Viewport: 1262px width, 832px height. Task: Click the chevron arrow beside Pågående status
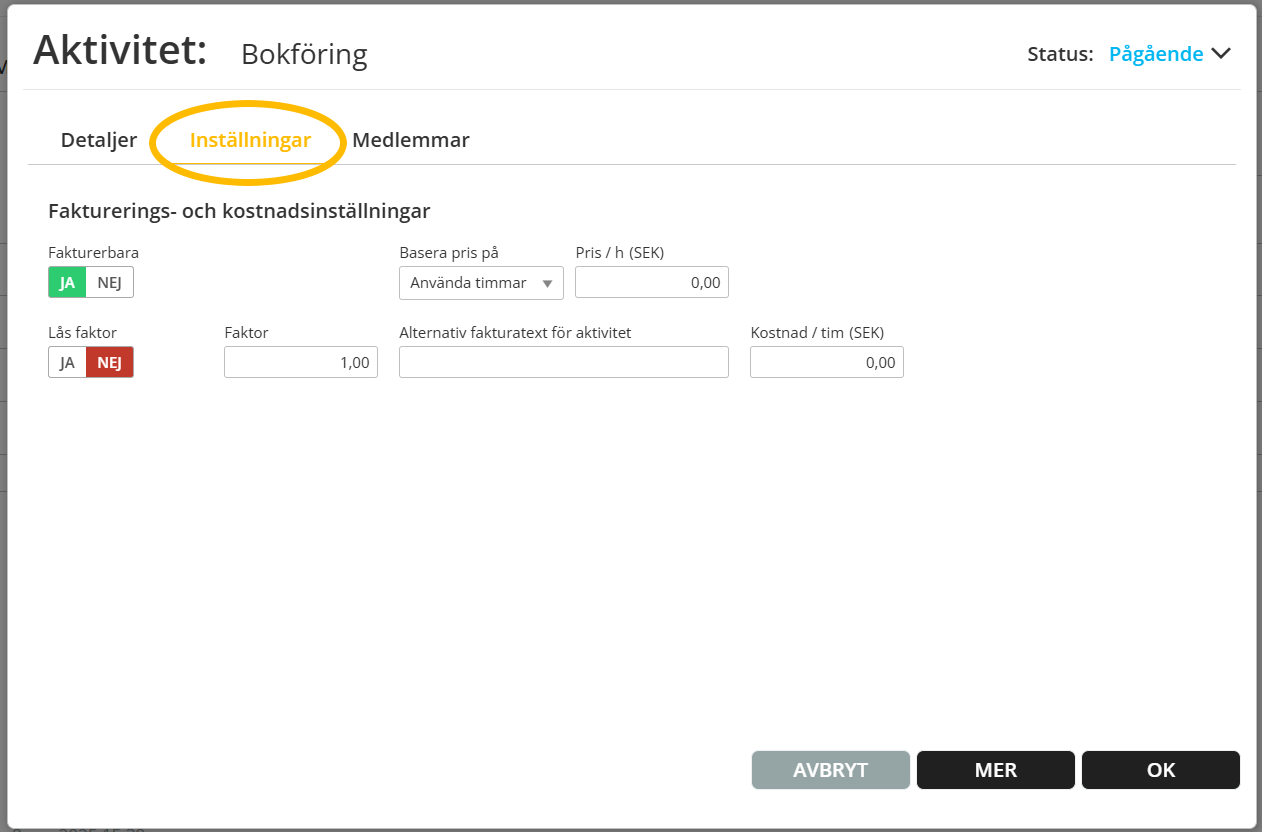click(1221, 54)
